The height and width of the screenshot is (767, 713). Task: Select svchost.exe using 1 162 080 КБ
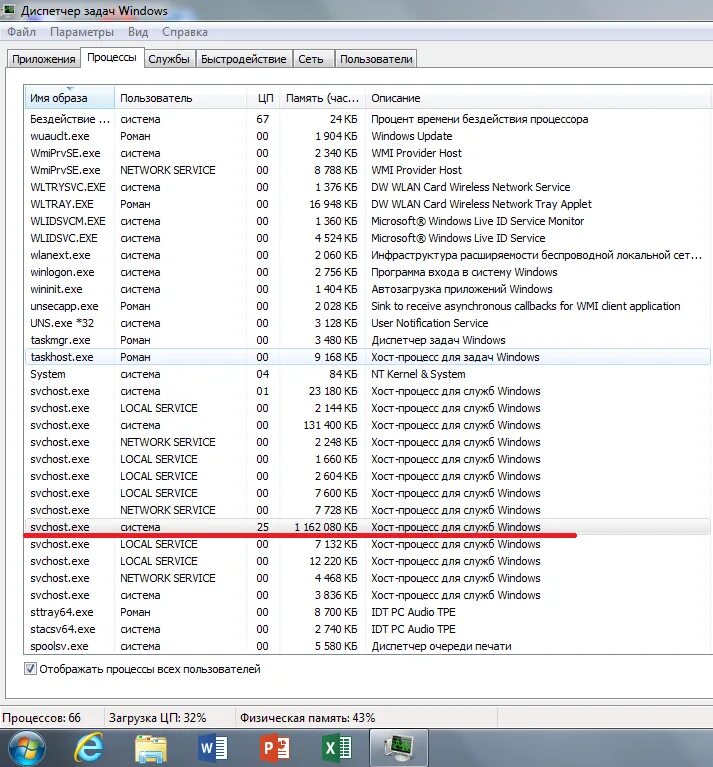coord(367,527)
